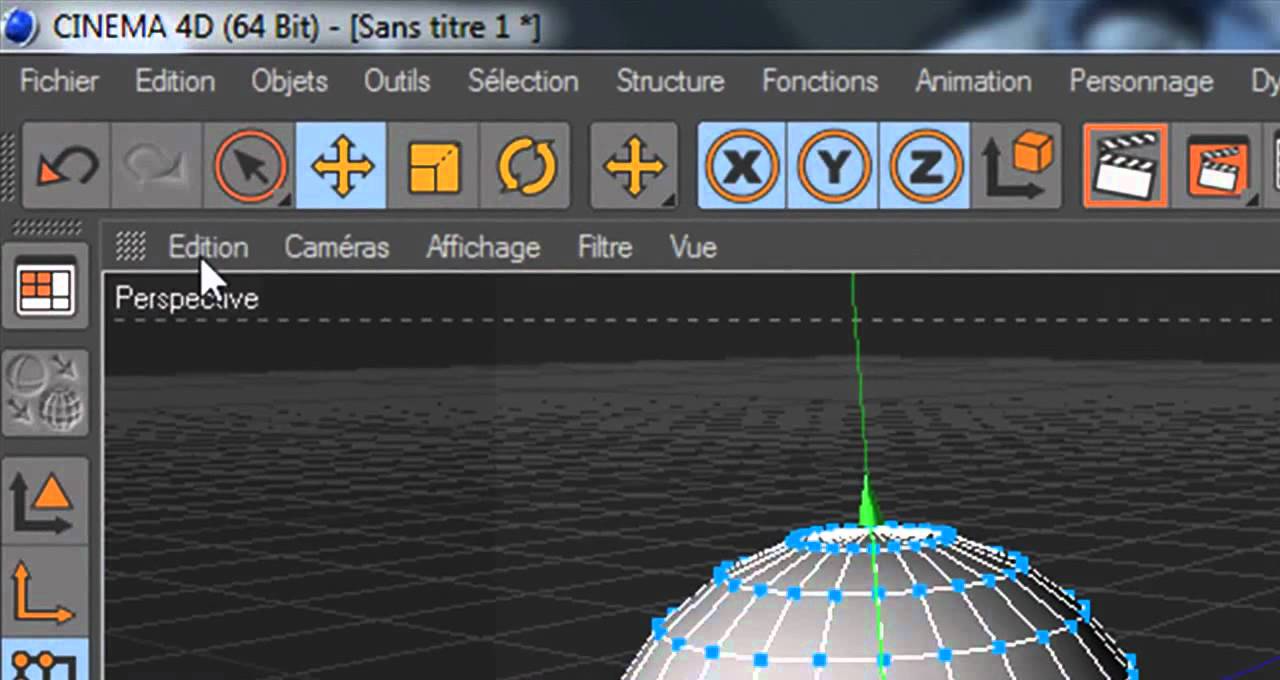Toggle the Y axis lock
Image resolution: width=1280 pixels, height=680 pixels.
point(833,166)
